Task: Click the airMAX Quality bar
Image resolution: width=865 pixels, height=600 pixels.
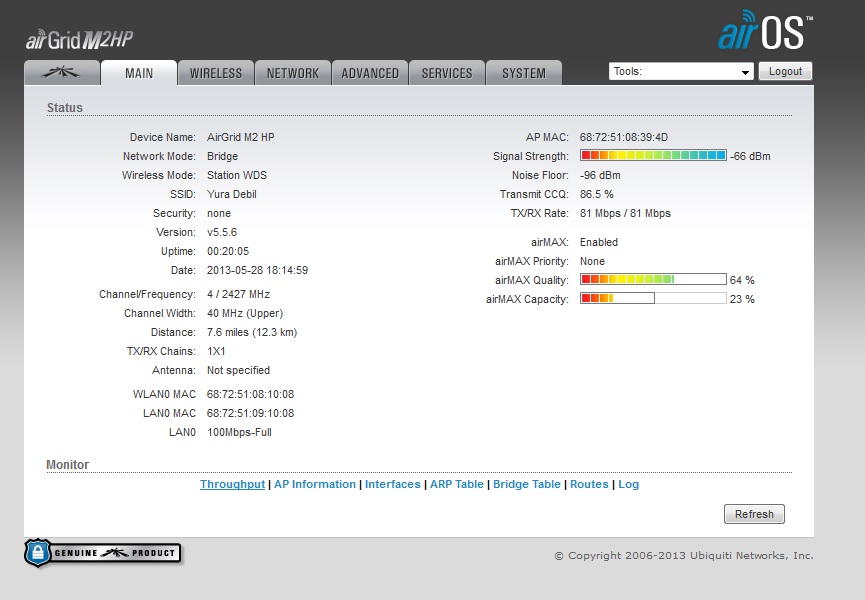Action: point(653,280)
